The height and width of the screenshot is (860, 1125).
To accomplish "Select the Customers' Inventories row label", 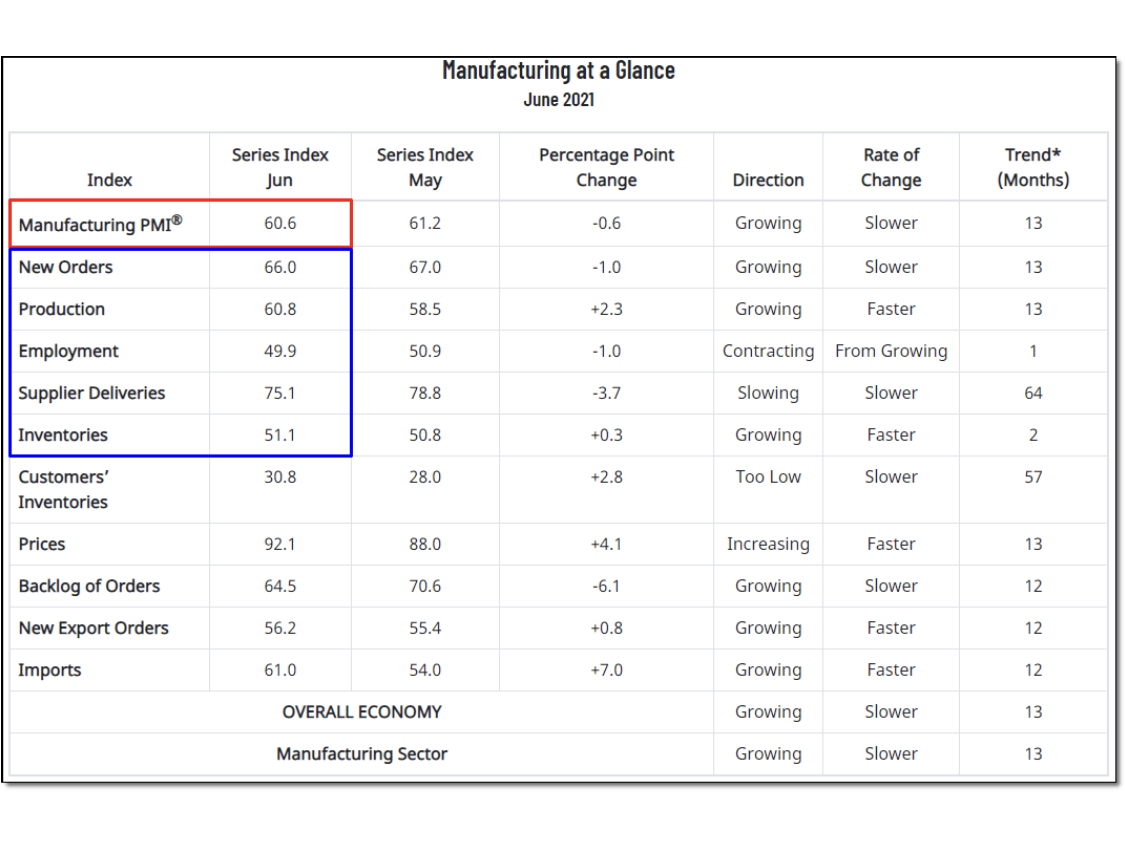I will (63, 489).
